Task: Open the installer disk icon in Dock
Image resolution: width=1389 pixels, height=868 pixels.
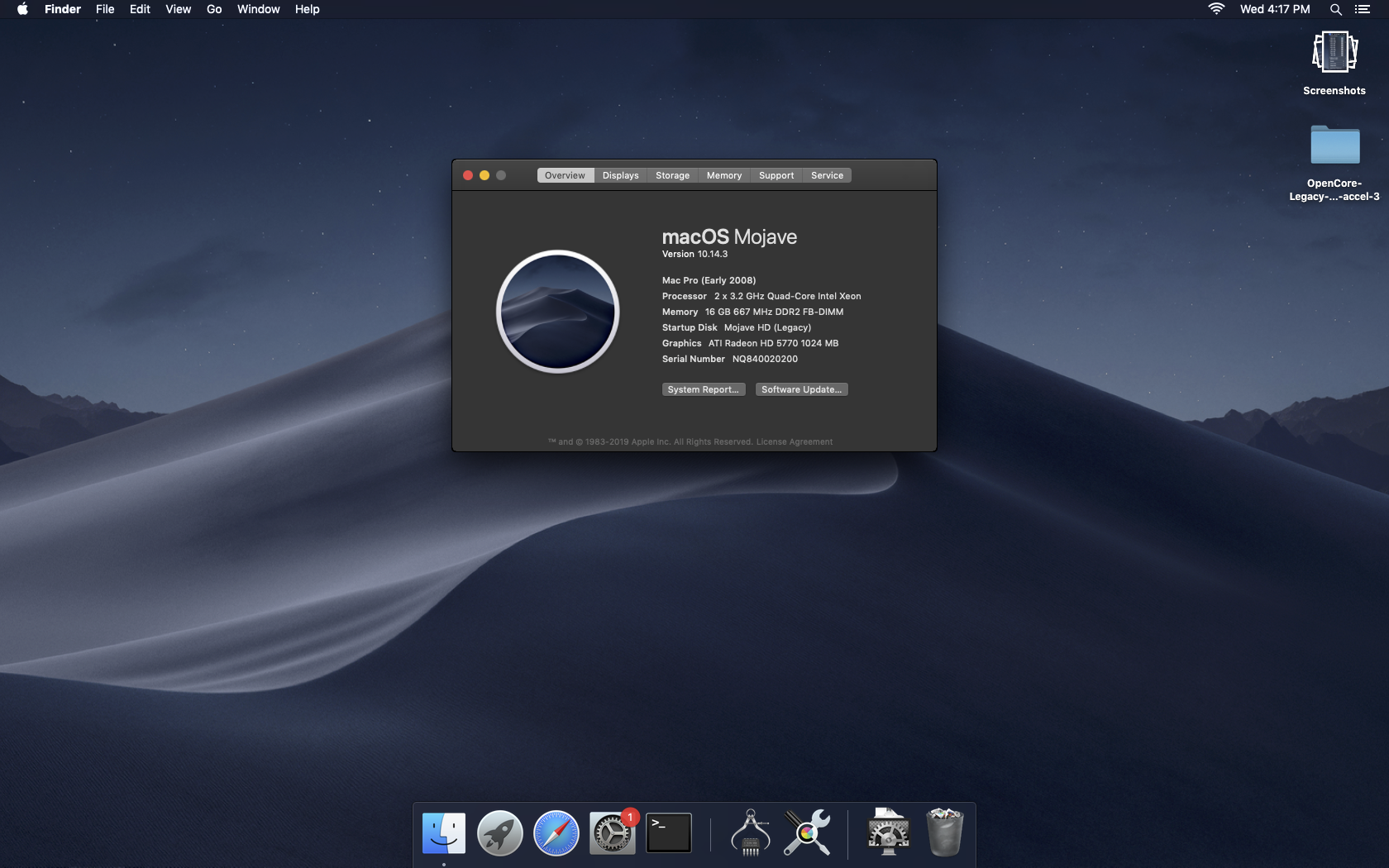Action: tap(888, 832)
